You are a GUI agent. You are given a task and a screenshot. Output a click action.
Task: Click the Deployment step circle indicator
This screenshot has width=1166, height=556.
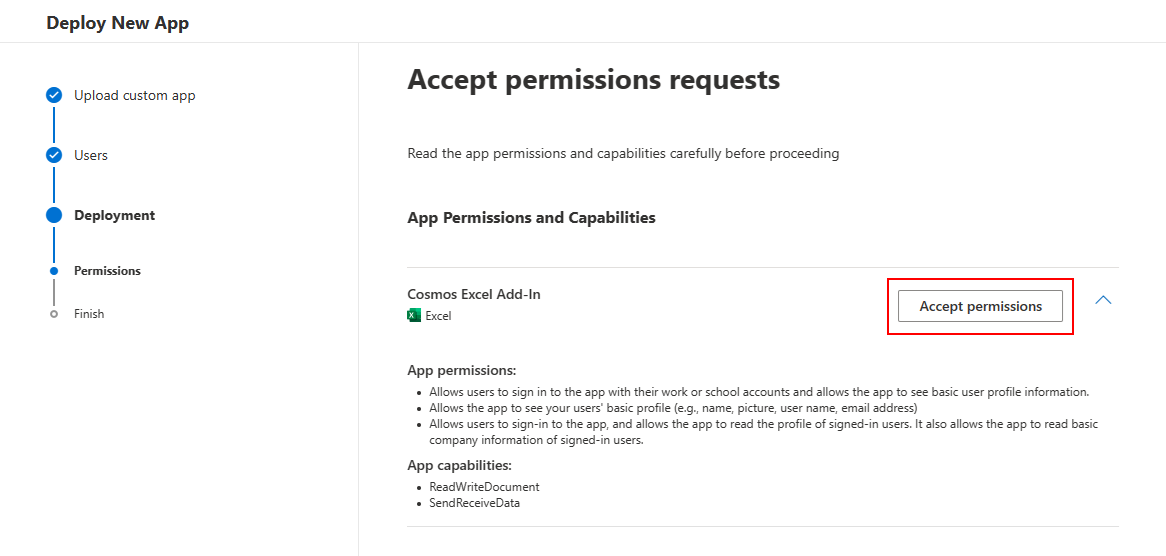point(54,216)
